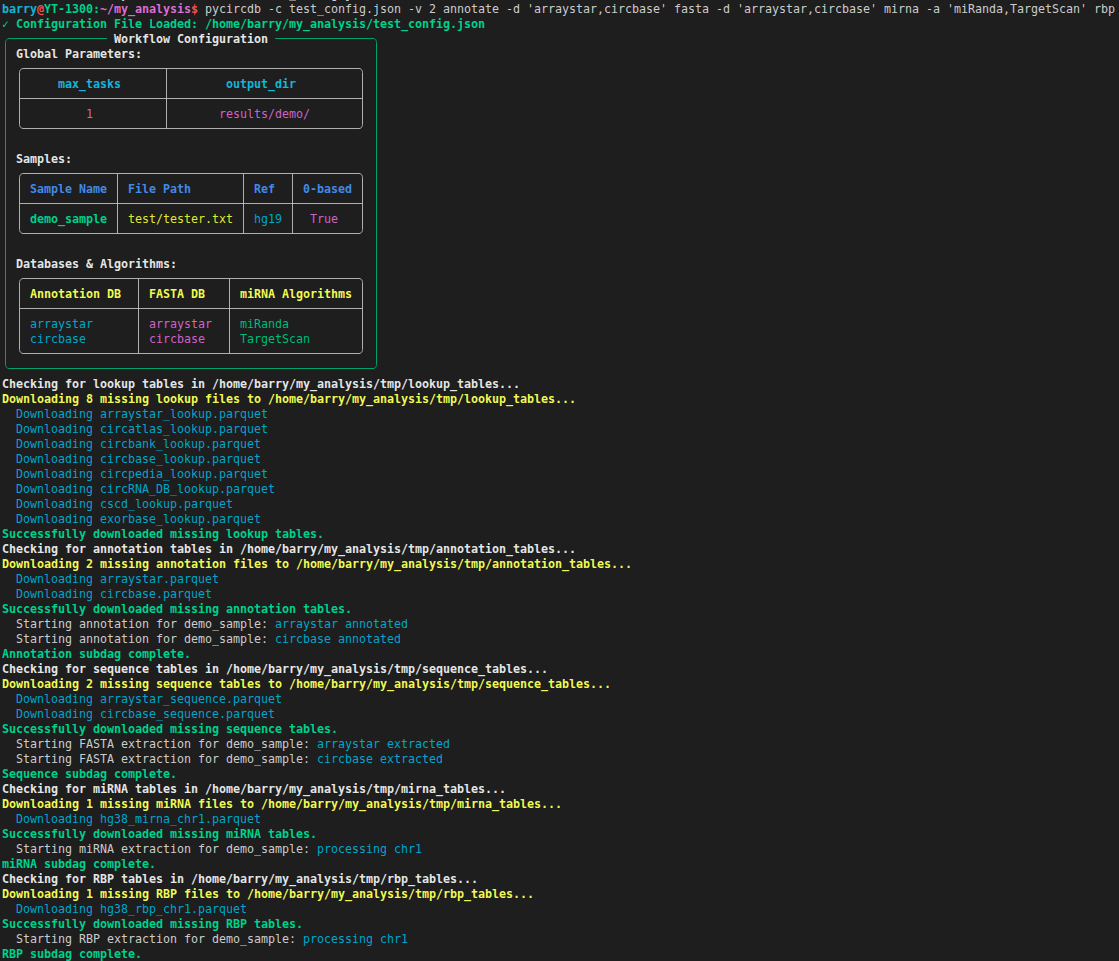Click 'Downloading arraystar_sequence.parquet' line
The image size is (1119, 961).
[148, 698]
